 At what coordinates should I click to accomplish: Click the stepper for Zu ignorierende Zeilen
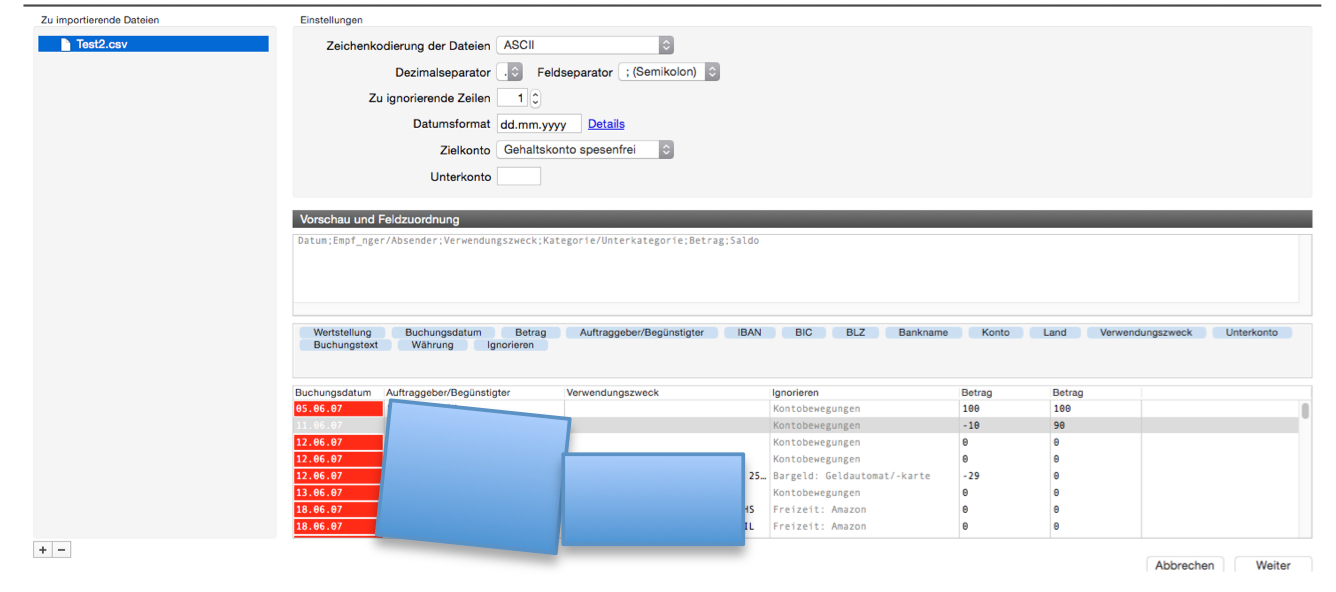click(535, 98)
